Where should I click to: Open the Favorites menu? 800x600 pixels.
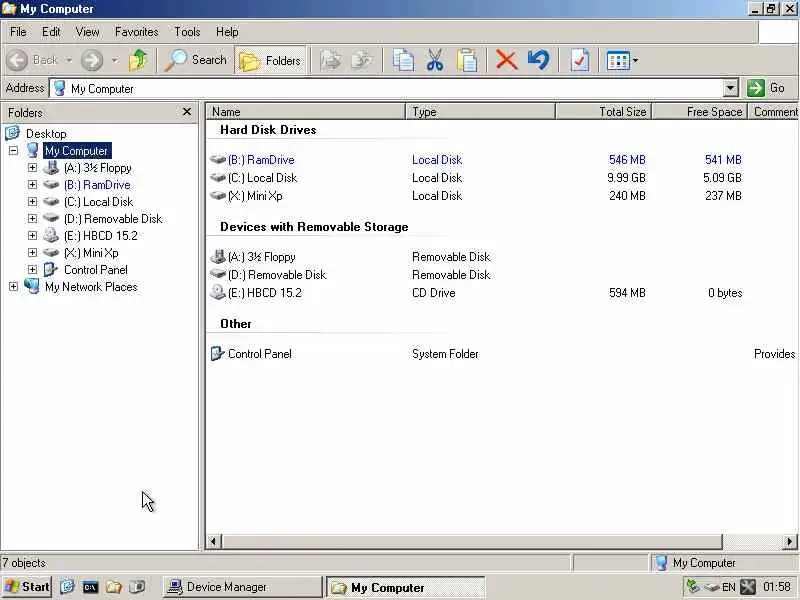[136, 32]
